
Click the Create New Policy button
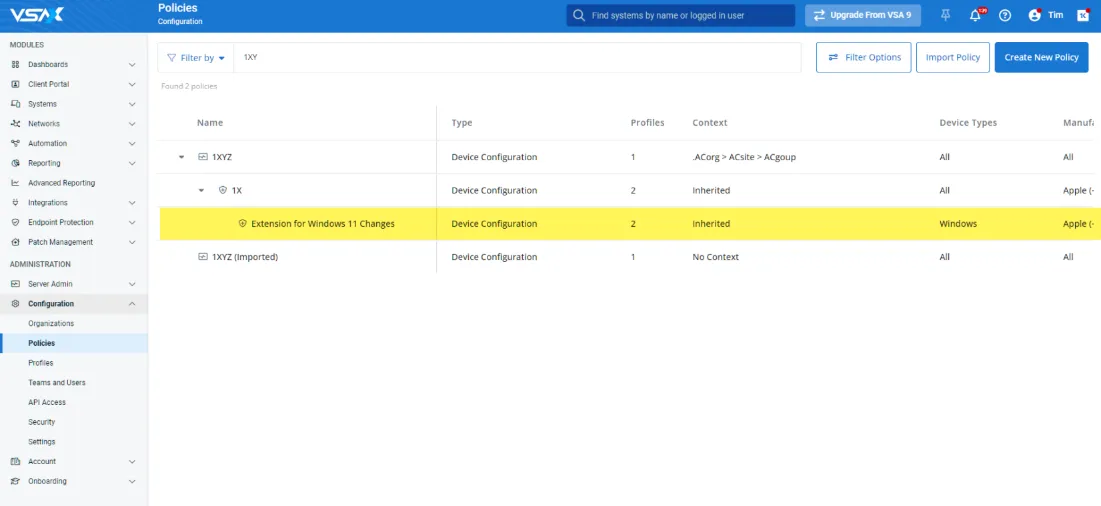pyautogui.click(x=1041, y=57)
